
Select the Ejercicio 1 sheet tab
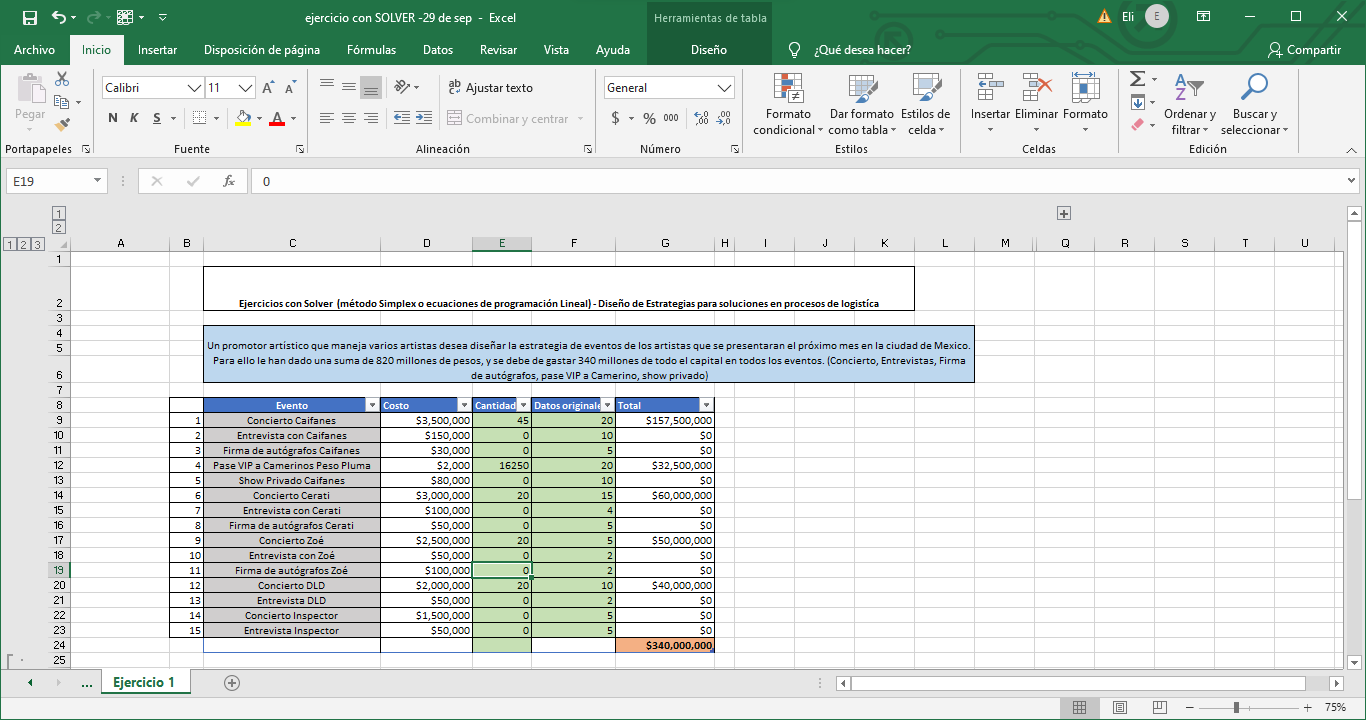[x=144, y=682]
